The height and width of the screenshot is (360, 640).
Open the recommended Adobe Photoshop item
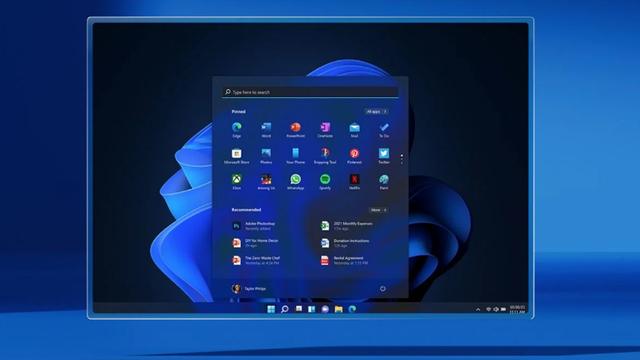coord(254,226)
